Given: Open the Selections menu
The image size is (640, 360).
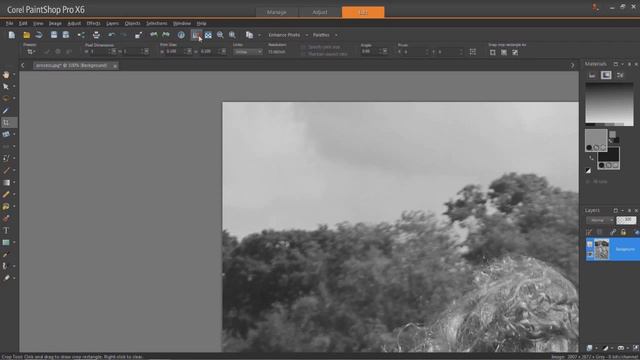Looking at the screenshot, I should (157, 24).
